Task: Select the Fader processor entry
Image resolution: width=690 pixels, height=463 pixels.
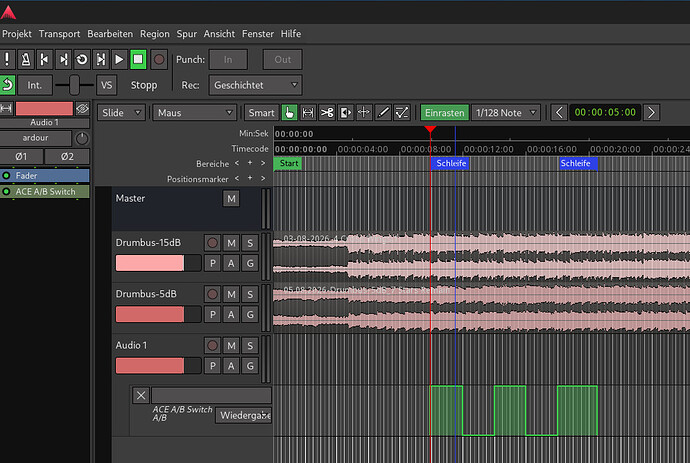Action: 44,176
